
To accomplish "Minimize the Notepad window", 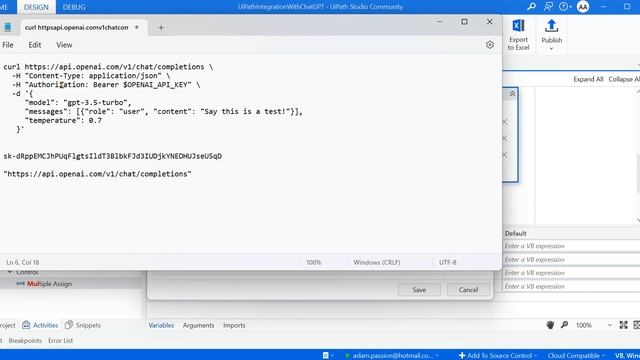I will click(440, 22).
